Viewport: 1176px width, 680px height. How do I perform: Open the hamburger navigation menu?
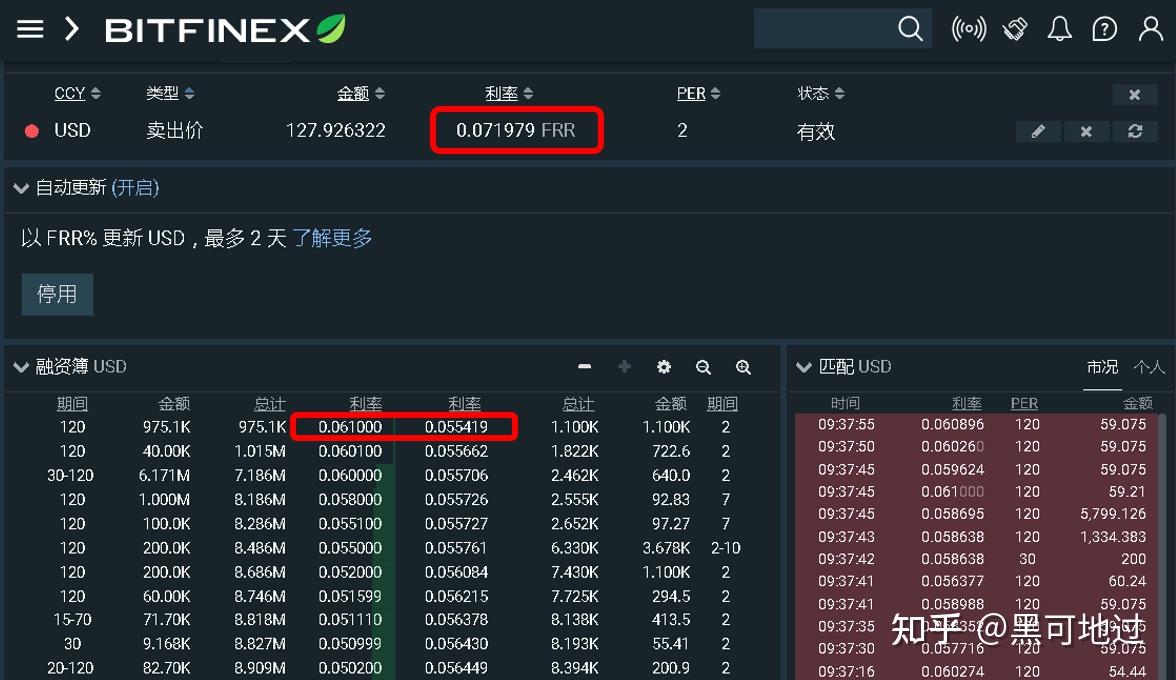[29, 28]
